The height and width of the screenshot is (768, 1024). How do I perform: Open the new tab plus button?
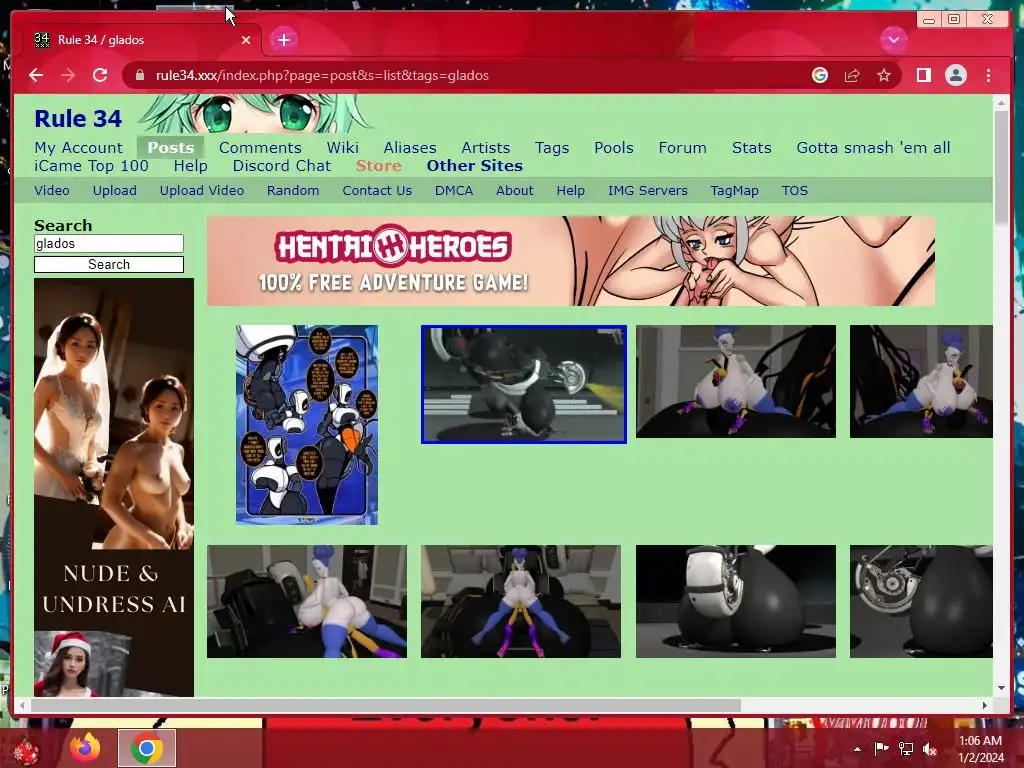point(283,40)
